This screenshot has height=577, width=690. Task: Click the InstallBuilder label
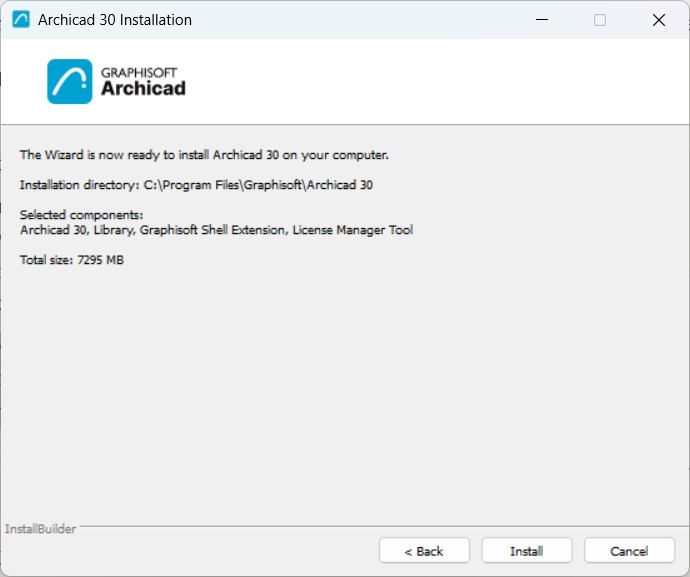[40, 529]
